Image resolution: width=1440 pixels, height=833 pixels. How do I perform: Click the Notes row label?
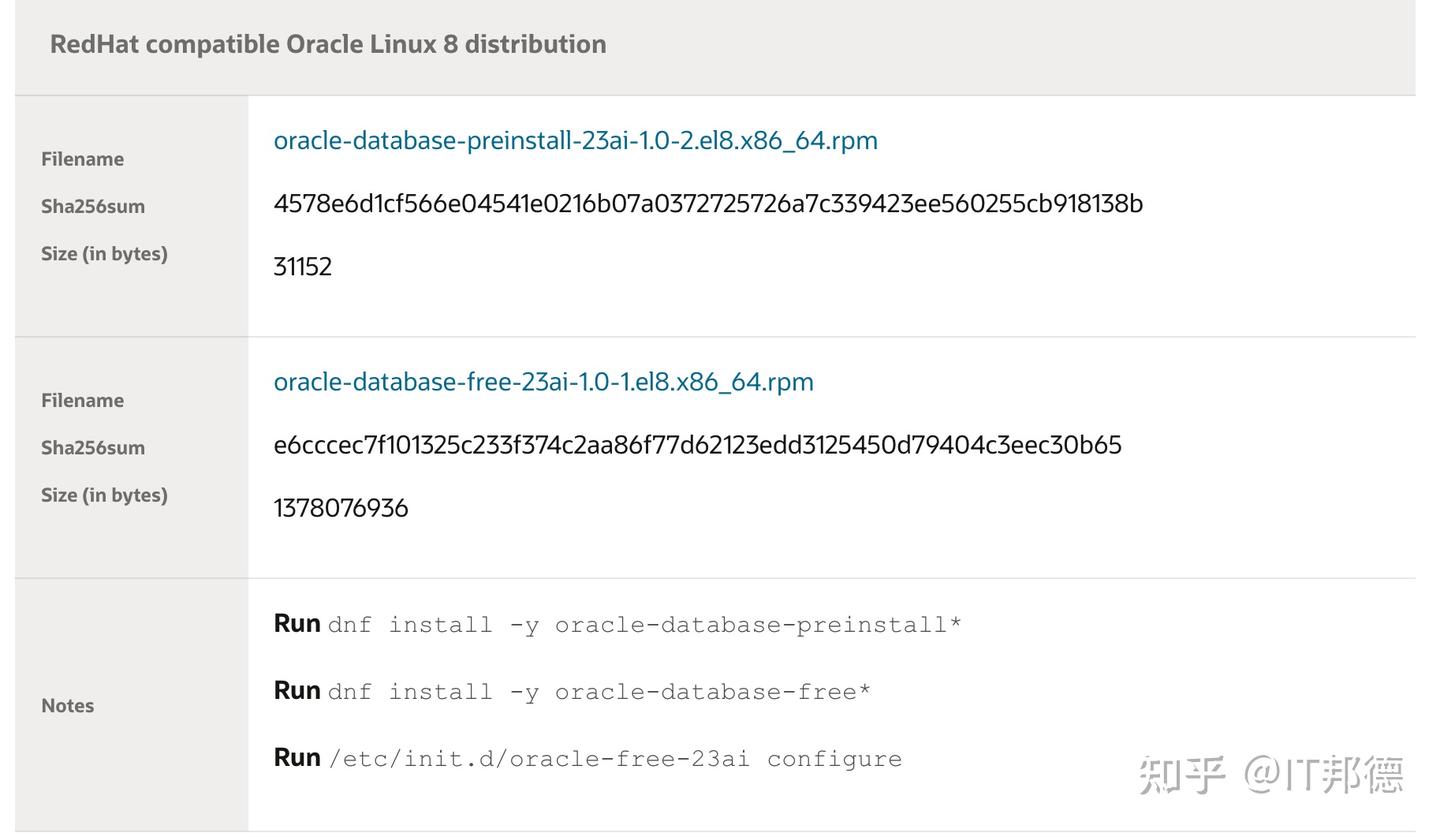(x=67, y=706)
